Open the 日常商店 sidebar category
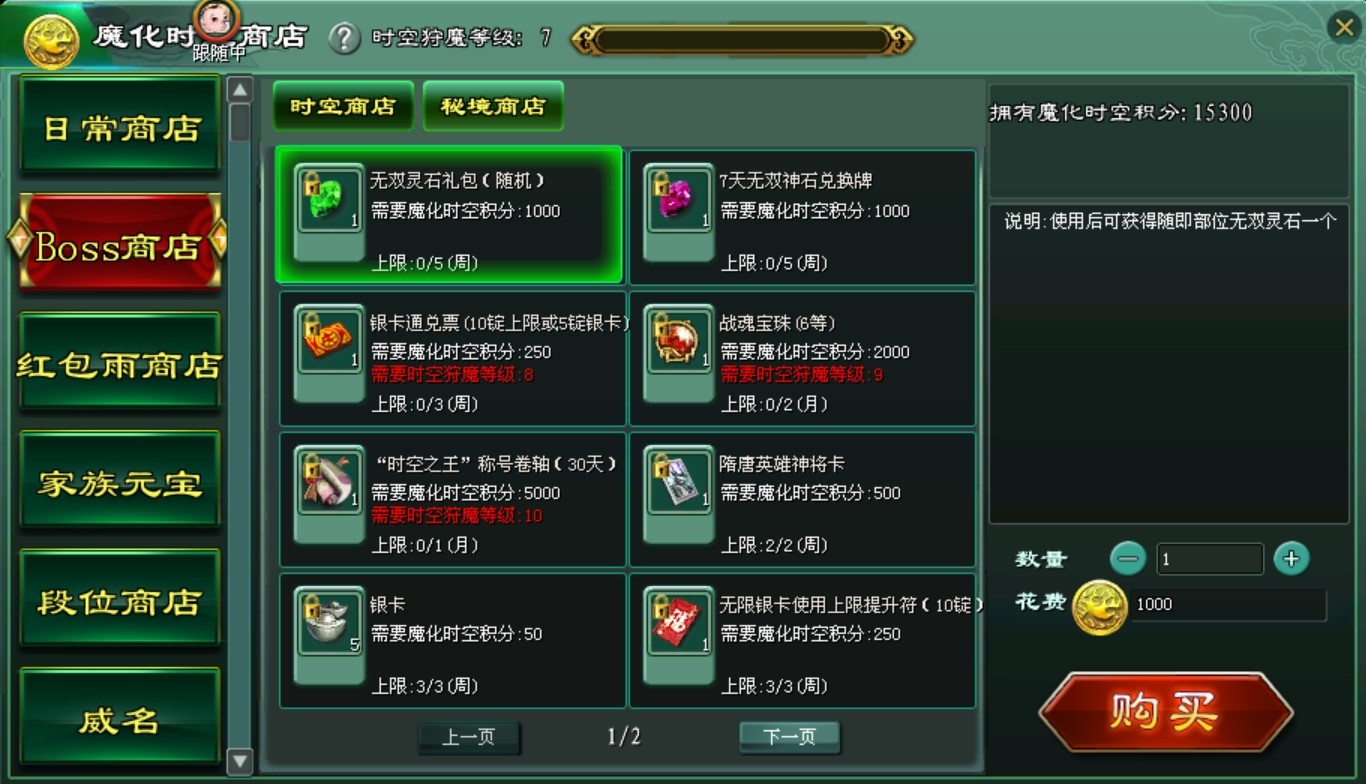 [120, 128]
